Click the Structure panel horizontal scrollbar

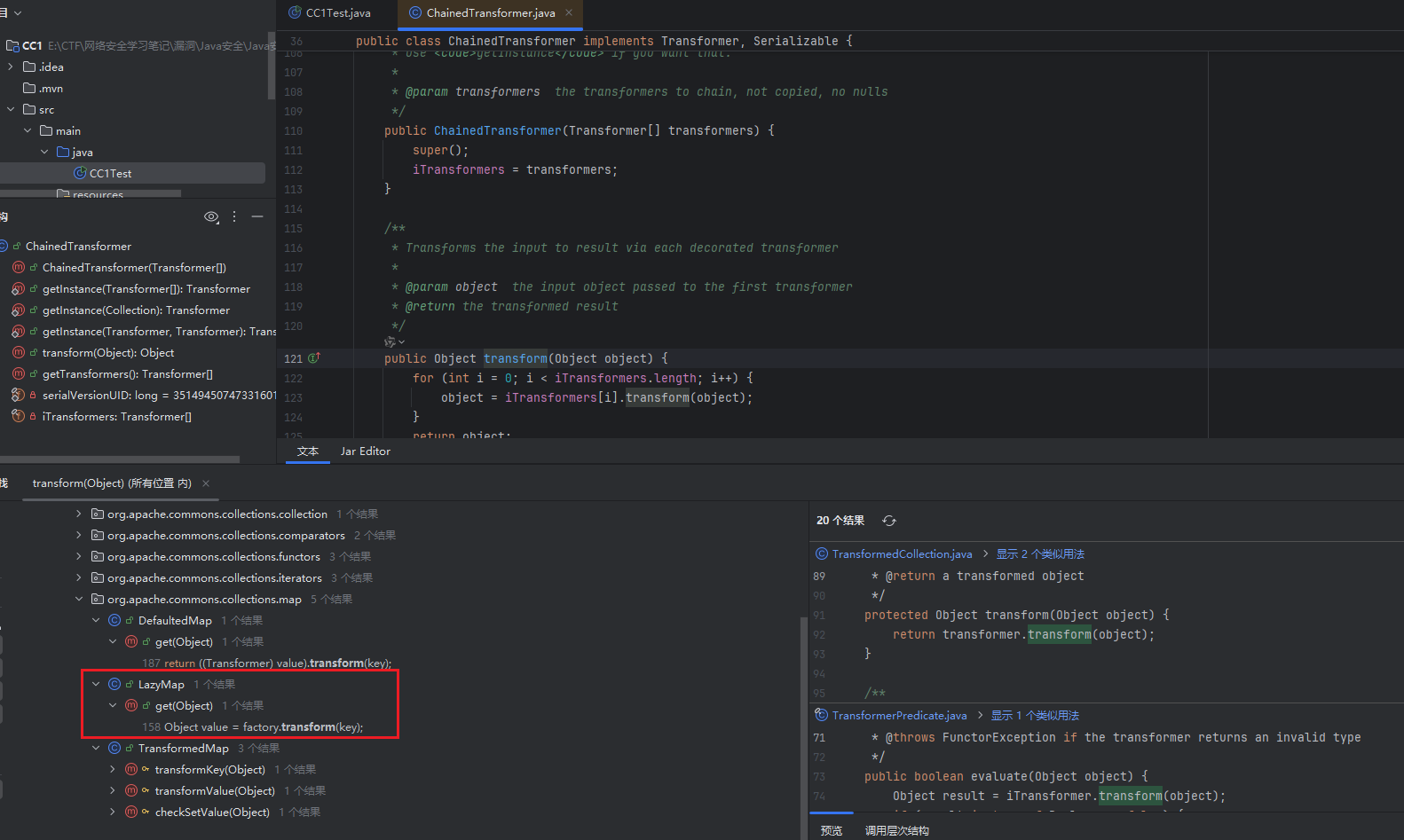point(120,459)
